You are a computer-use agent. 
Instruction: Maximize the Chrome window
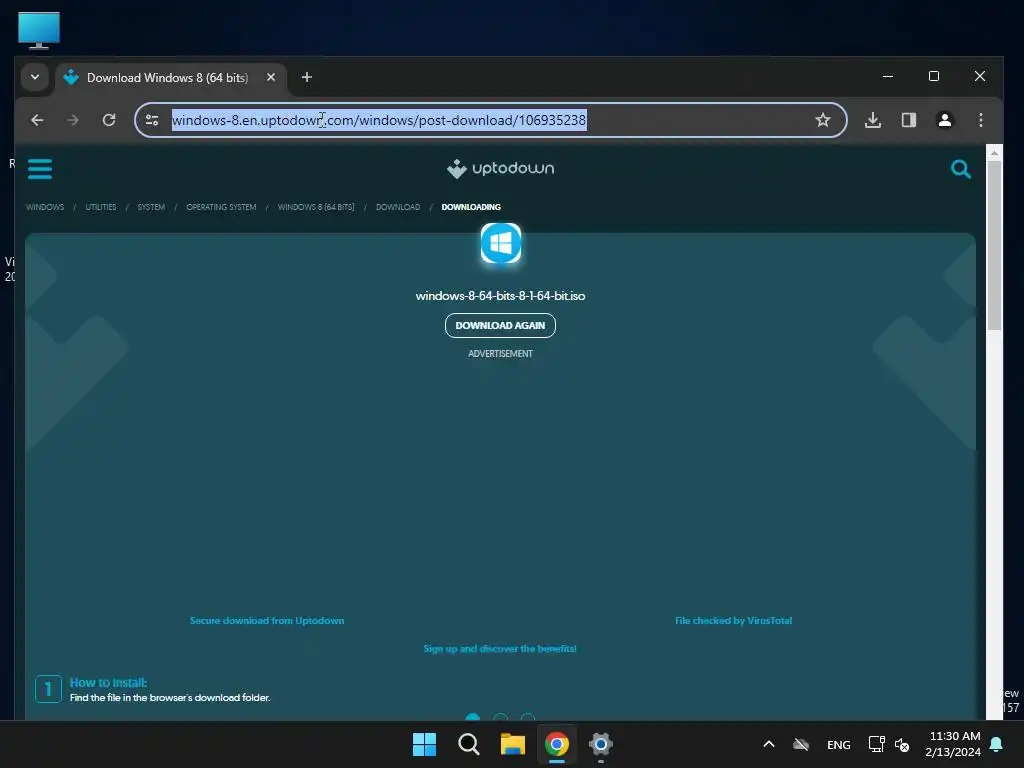click(934, 76)
